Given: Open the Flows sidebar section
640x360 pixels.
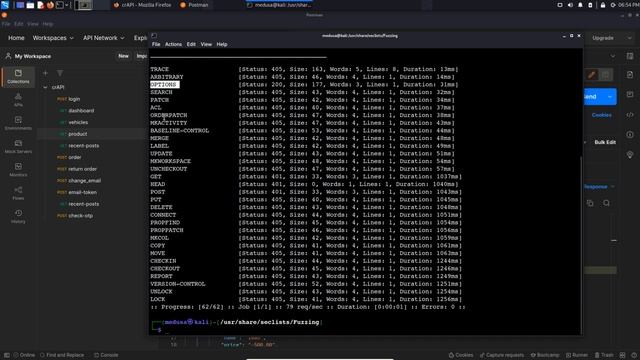Looking at the screenshot, I should click(x=18, y=193).
